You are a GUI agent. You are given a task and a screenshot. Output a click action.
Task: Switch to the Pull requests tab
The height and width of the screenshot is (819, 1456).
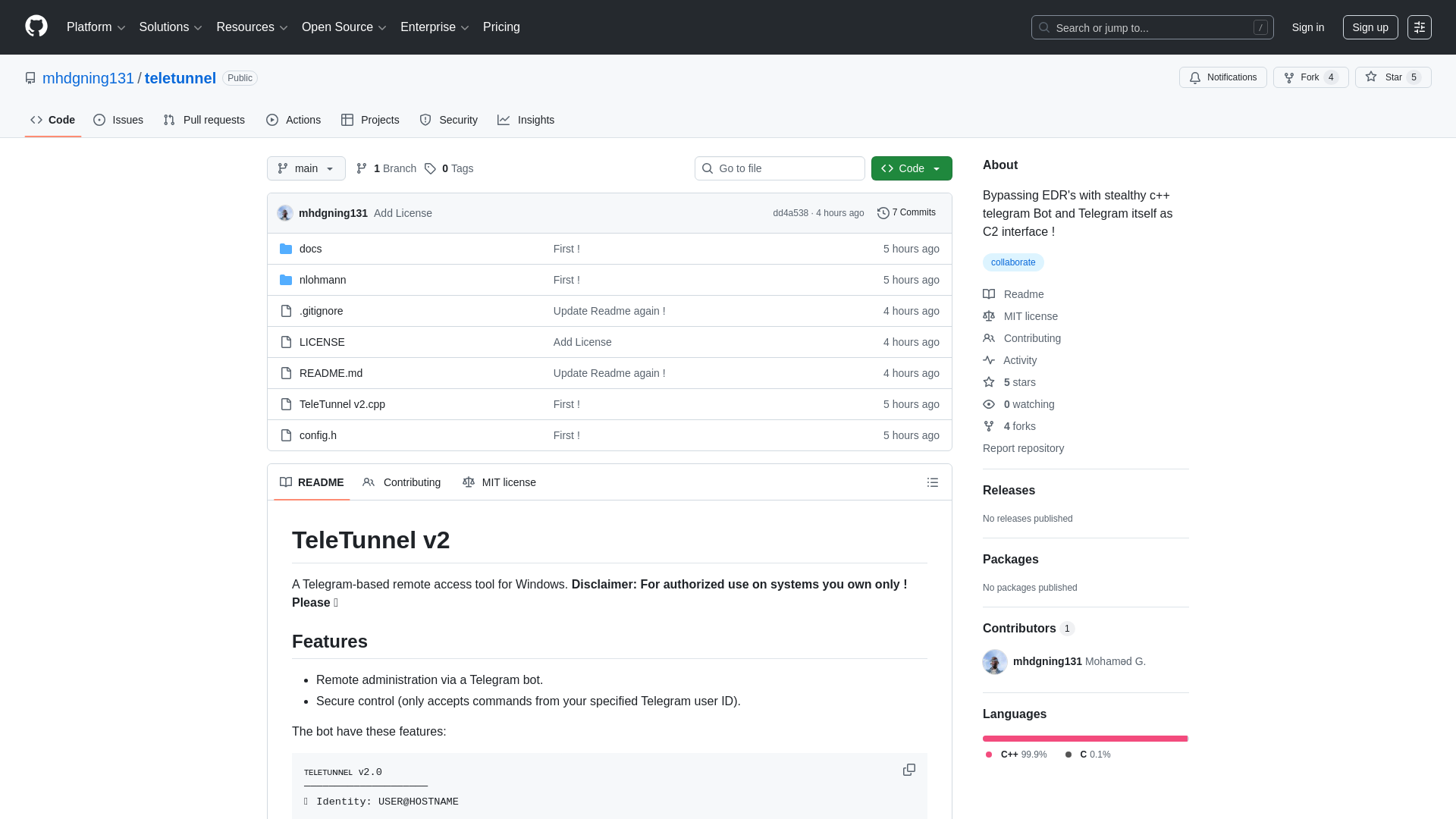(204, 120)
